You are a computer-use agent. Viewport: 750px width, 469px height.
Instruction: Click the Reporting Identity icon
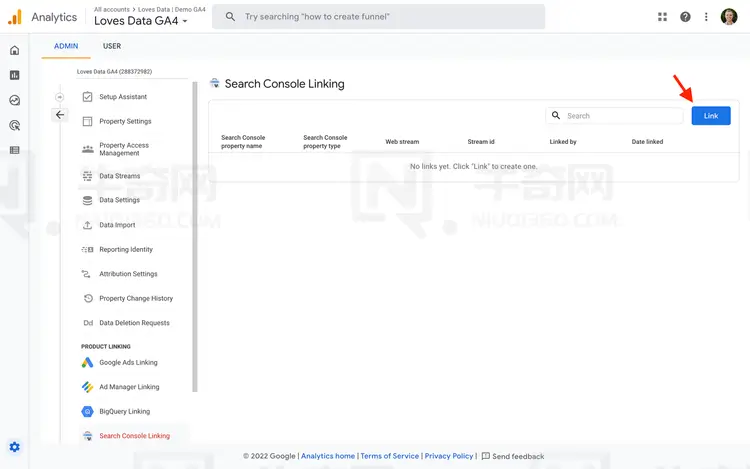[88, 250]
